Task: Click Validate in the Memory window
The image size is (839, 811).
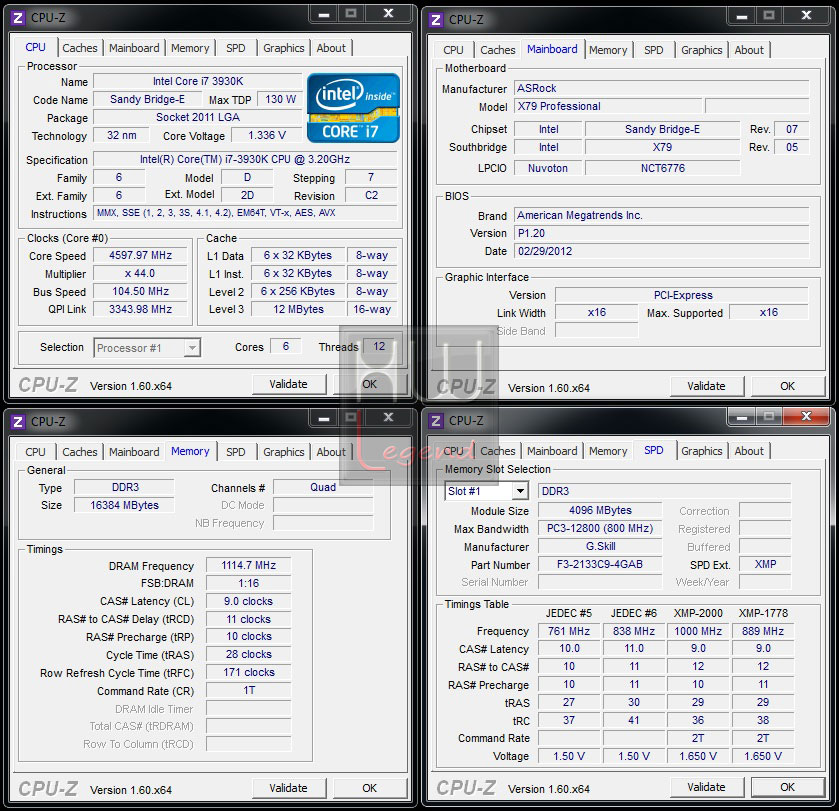Action: (x=288, y=788)
